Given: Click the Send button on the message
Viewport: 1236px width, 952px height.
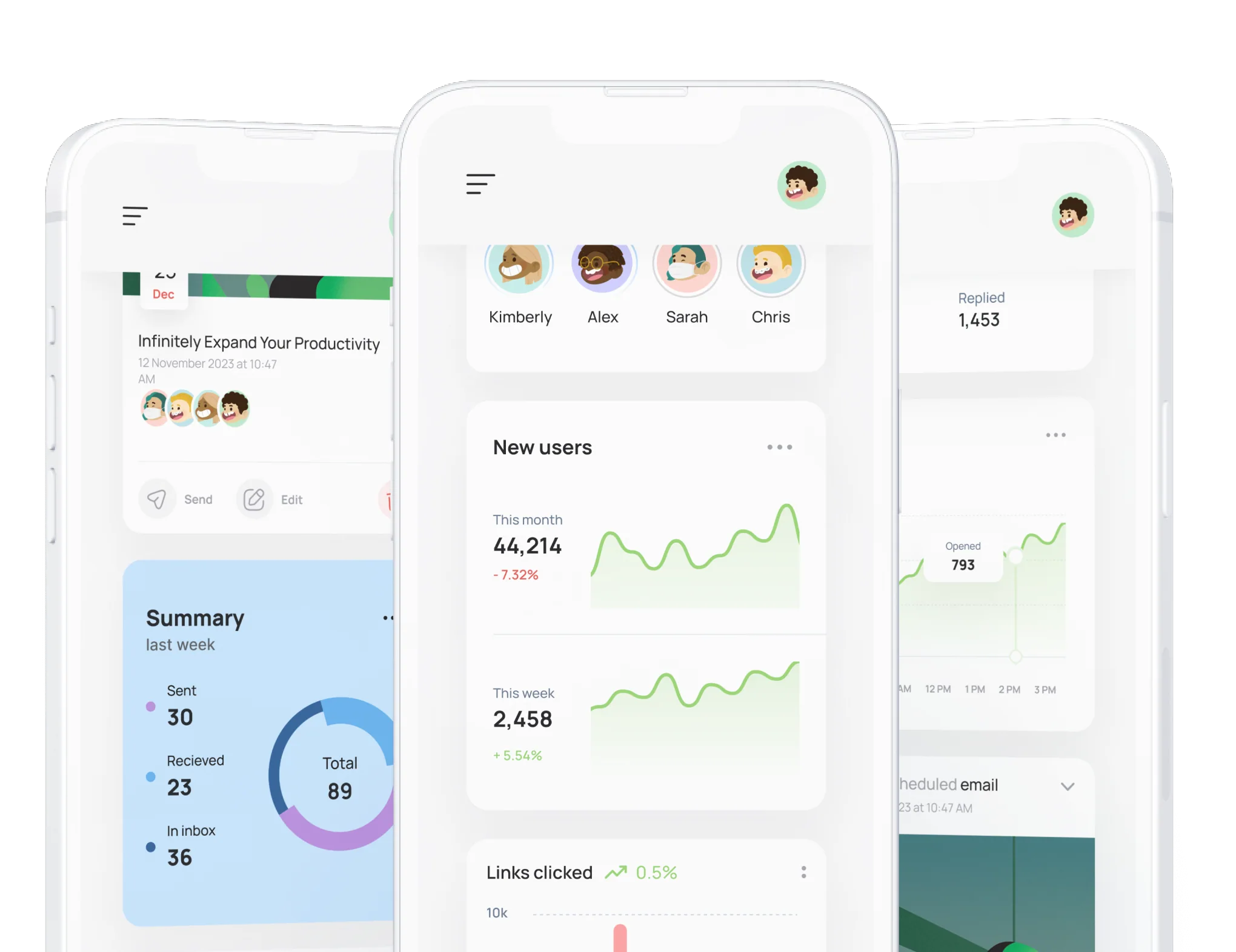Looking at the screenshot, I should pyautogui.click(x=180, y=498).
